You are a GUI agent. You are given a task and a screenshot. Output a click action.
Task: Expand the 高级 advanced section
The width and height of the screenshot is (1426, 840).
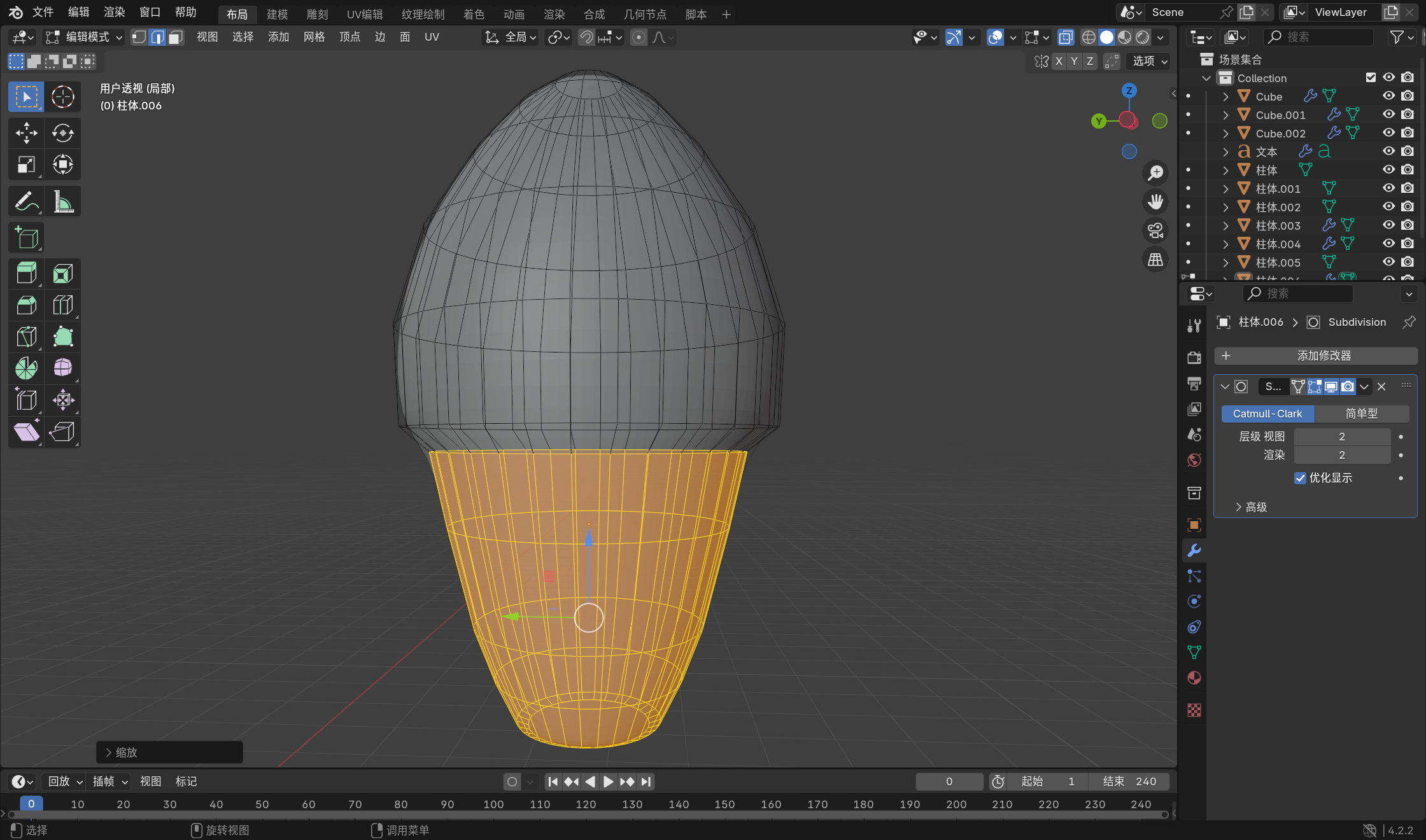[x=1251, y=507]
